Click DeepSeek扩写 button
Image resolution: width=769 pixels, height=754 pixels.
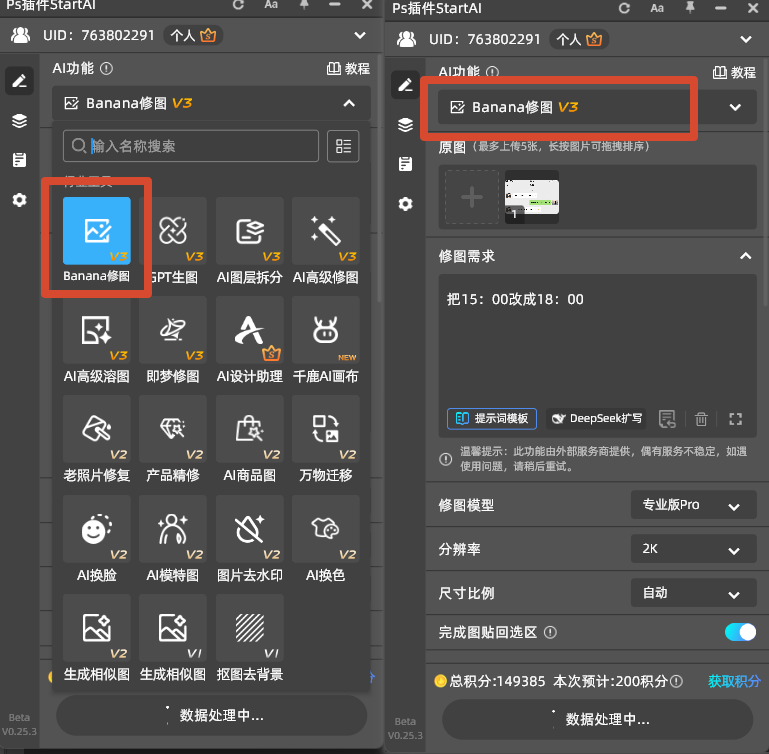click(x=596, y=418)
